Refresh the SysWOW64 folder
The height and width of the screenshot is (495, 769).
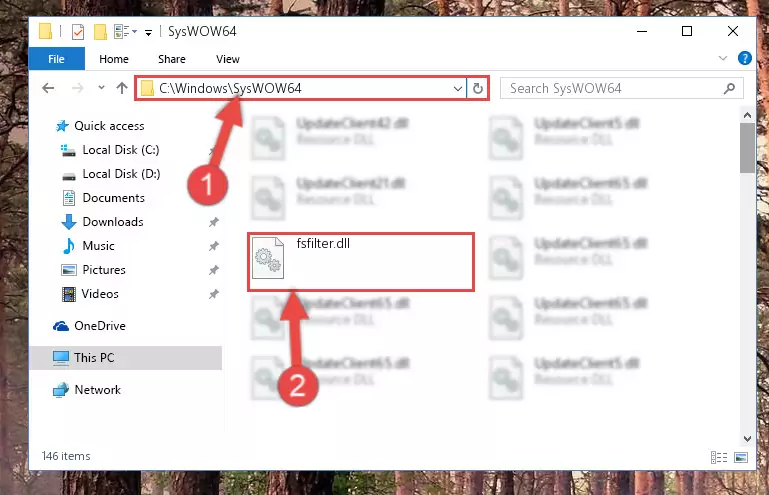(x=478, y=89)
